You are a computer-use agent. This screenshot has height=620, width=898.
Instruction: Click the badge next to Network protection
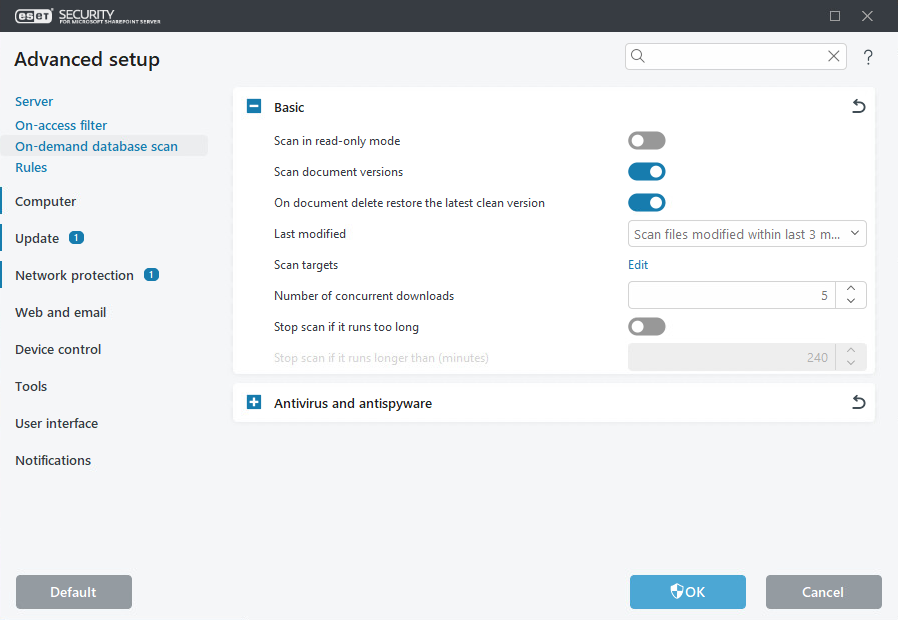pyautogui.click(x=153, y=274)
